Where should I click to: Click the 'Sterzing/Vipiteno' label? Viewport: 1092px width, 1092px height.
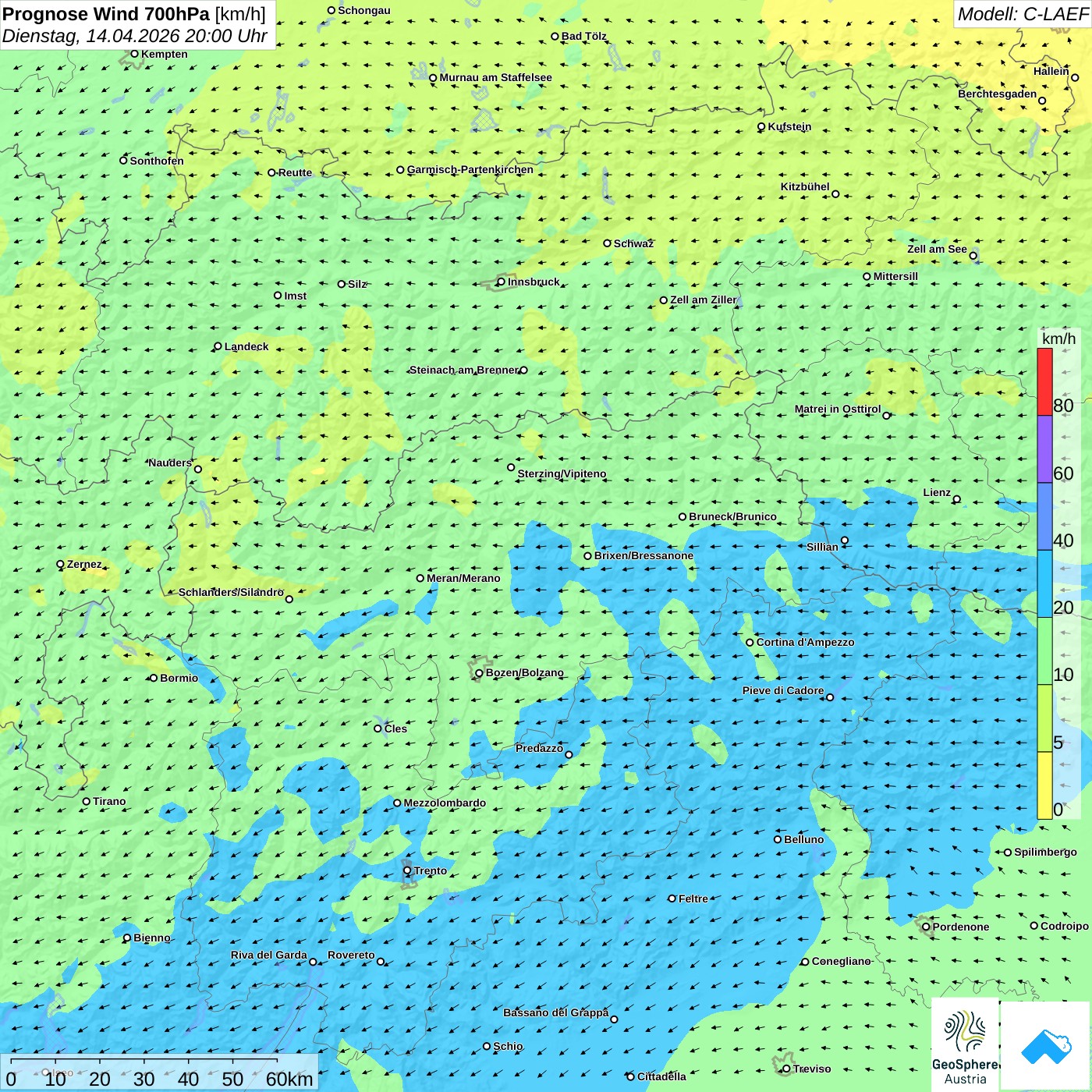point(562,473)
